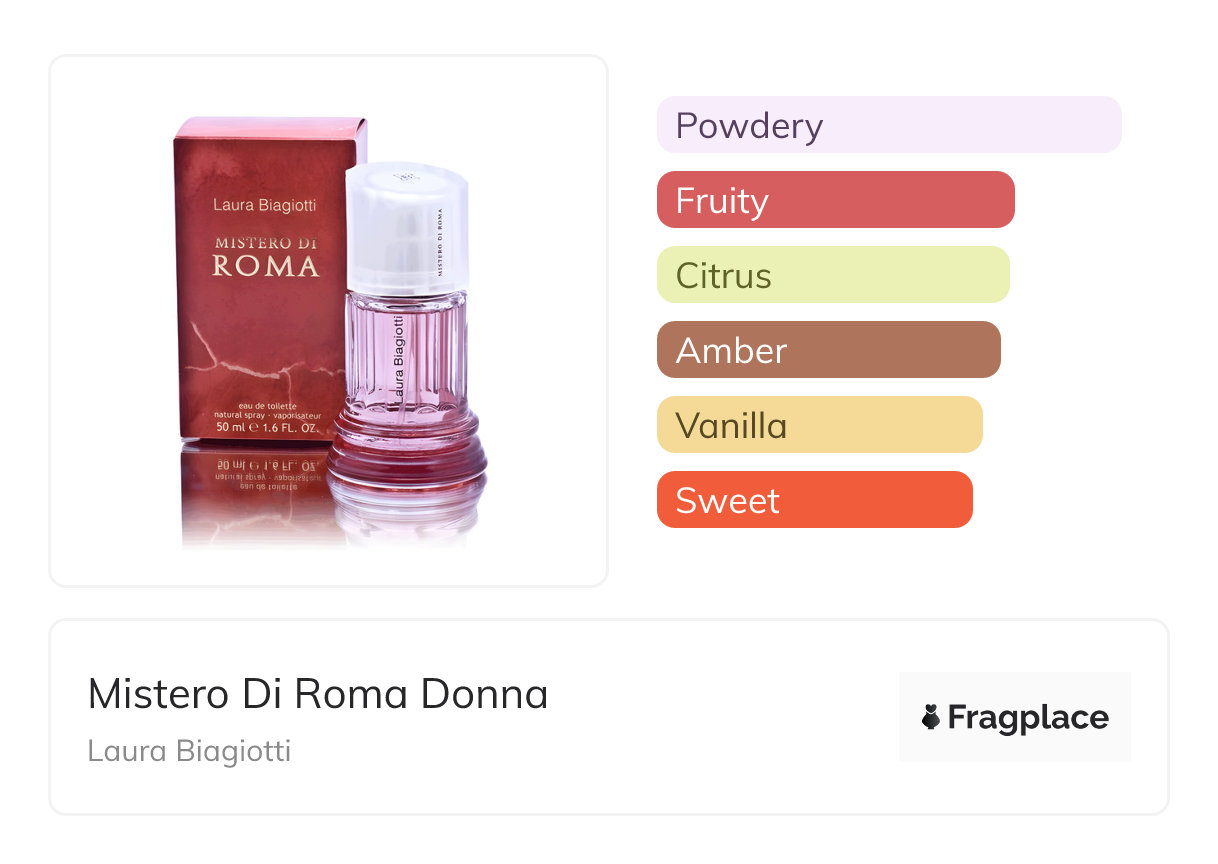The width and height of the screenshot is (1218, 864).
Task: Click Laura Biagiotti text on red box
Action: click(x=265, y=205)
